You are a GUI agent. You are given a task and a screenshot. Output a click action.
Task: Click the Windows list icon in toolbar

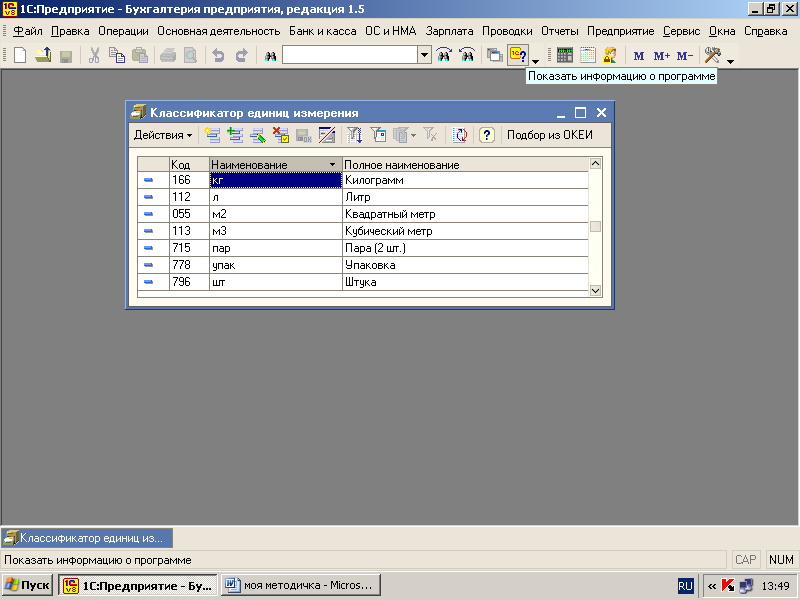pos(494,55)
